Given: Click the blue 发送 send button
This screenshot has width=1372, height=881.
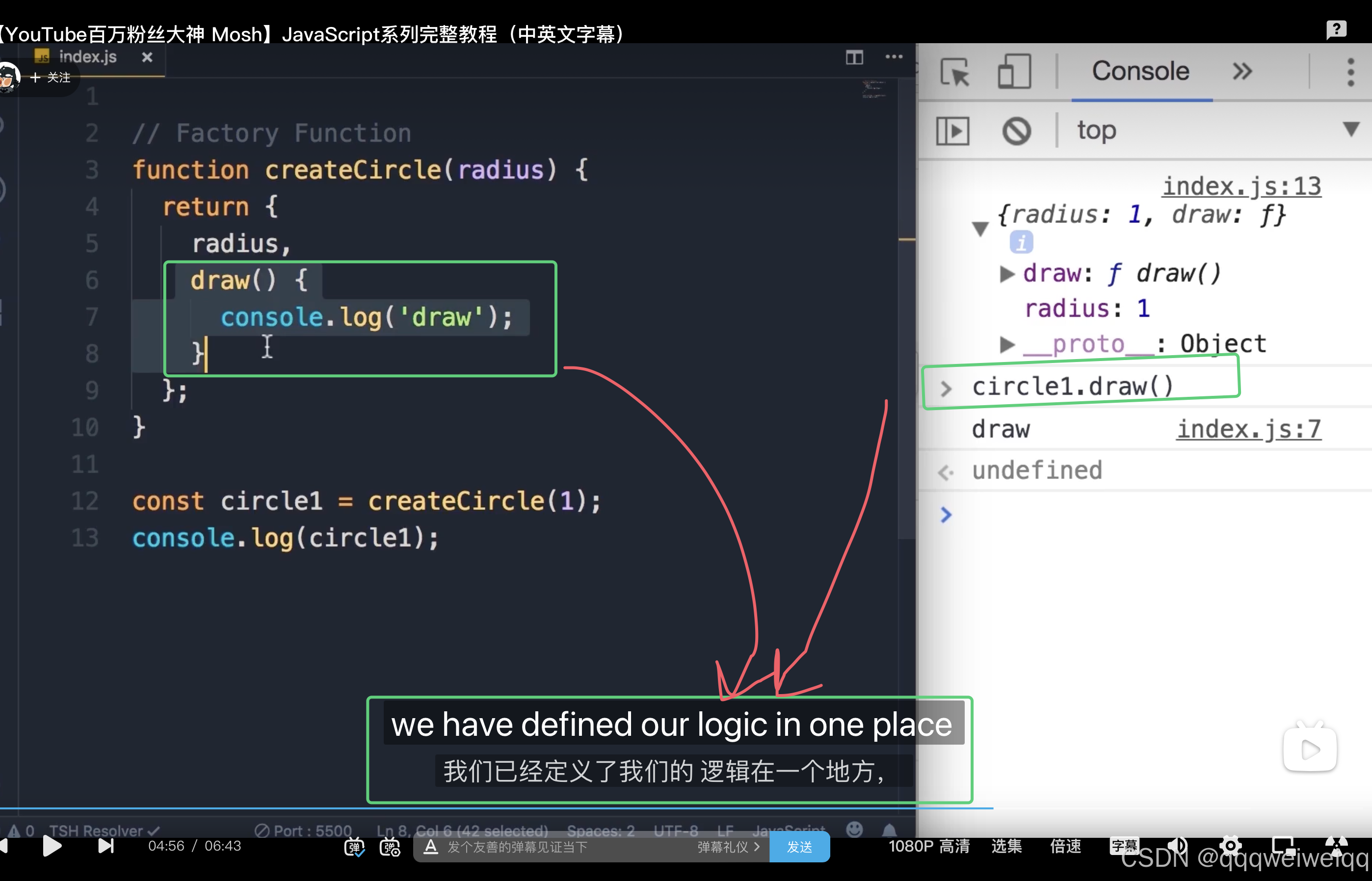Looking at the screenshot, I should pos(799,847).
